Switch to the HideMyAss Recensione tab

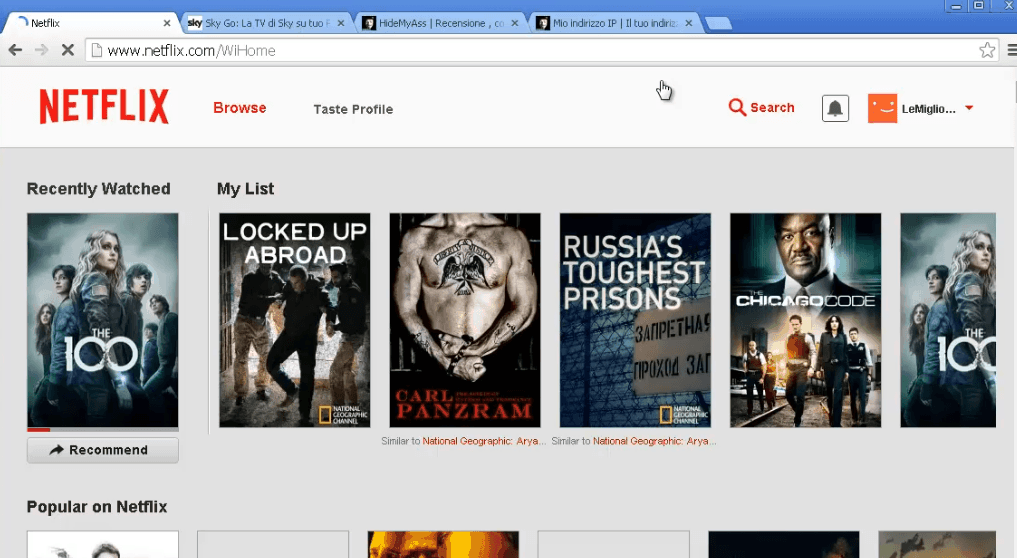tap(441, 23)
